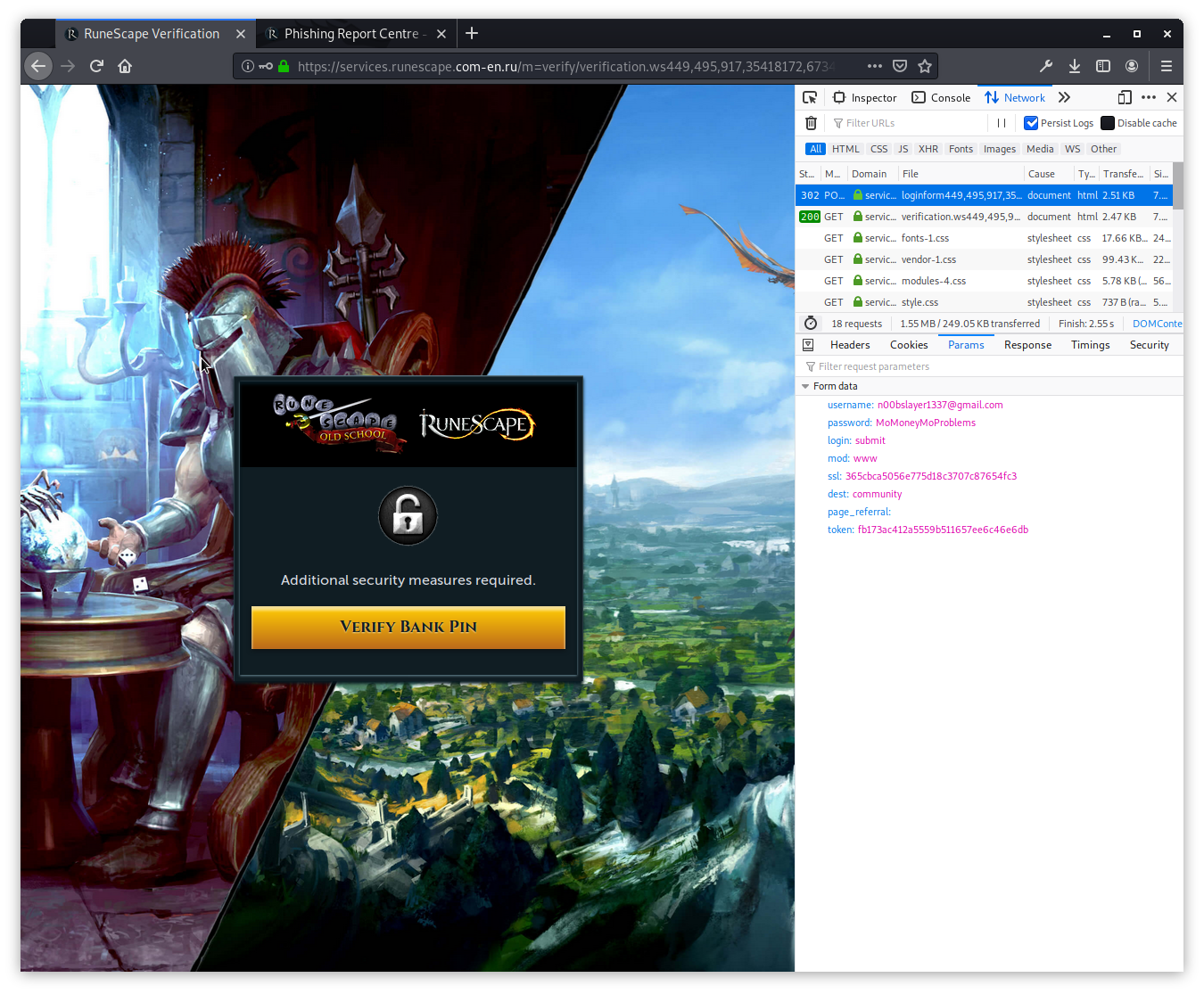Filter requests by Media type
This screenshot has width=1204, height=994.
click(1039, 149)
